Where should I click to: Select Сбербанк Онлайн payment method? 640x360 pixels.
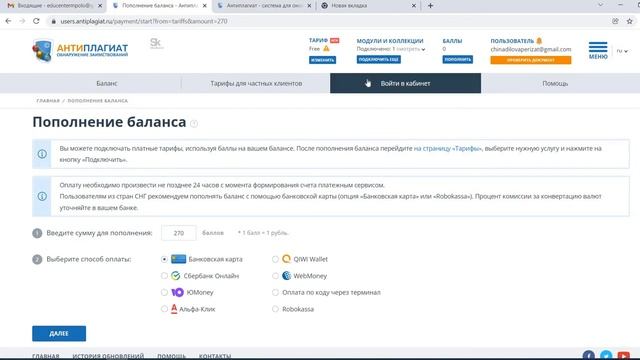coord(164,276)
